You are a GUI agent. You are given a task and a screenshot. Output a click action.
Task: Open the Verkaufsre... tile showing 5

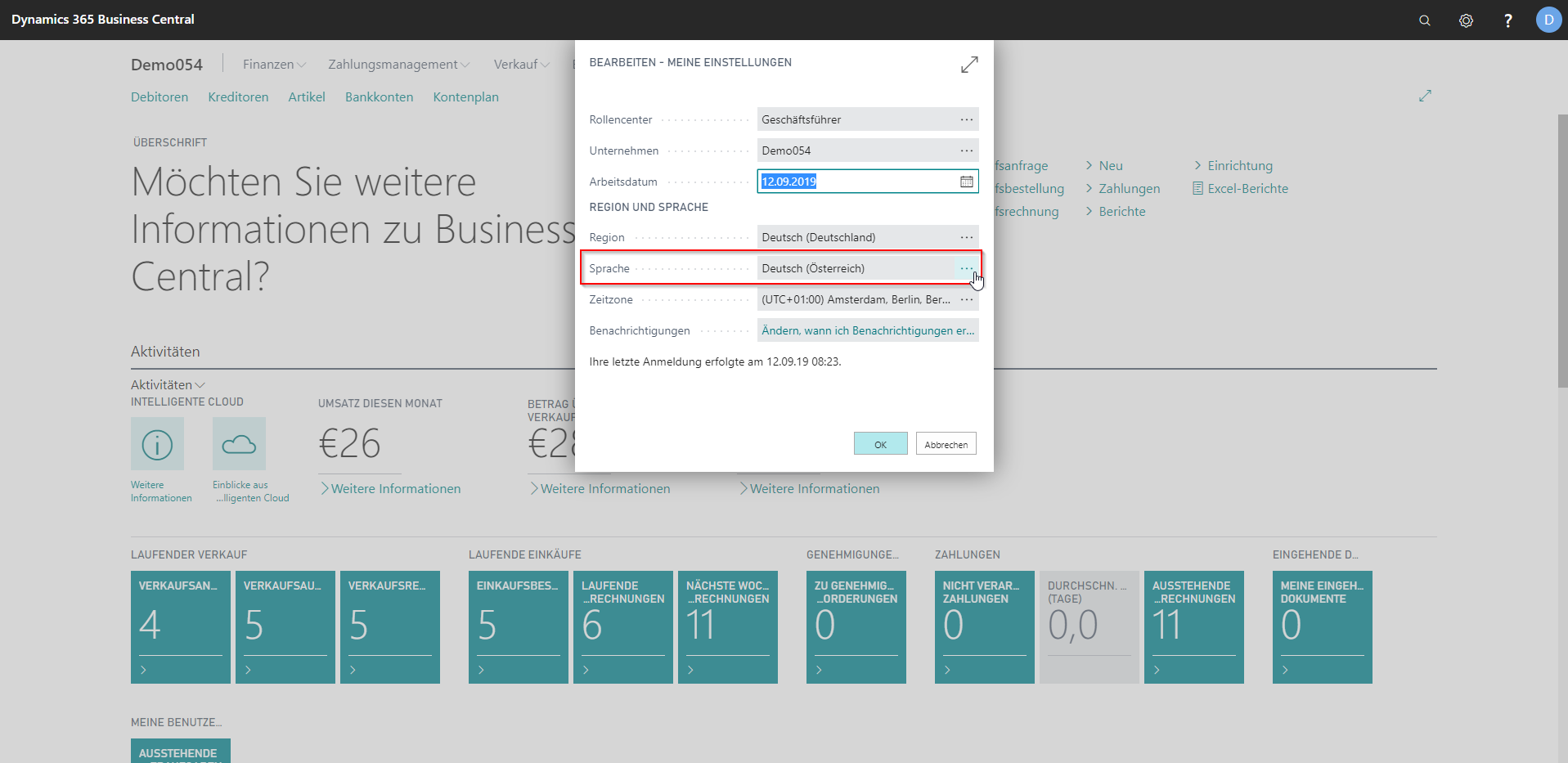pyautogui.click(x=390, y=627)
